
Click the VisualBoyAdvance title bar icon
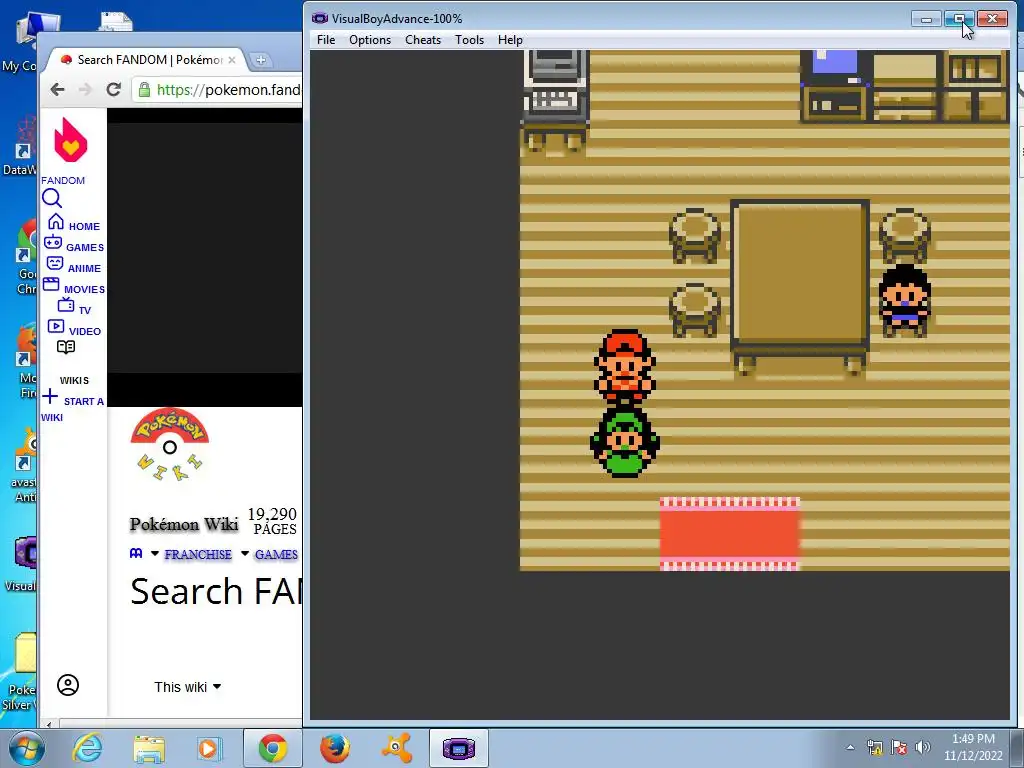(x=319, y=18)
